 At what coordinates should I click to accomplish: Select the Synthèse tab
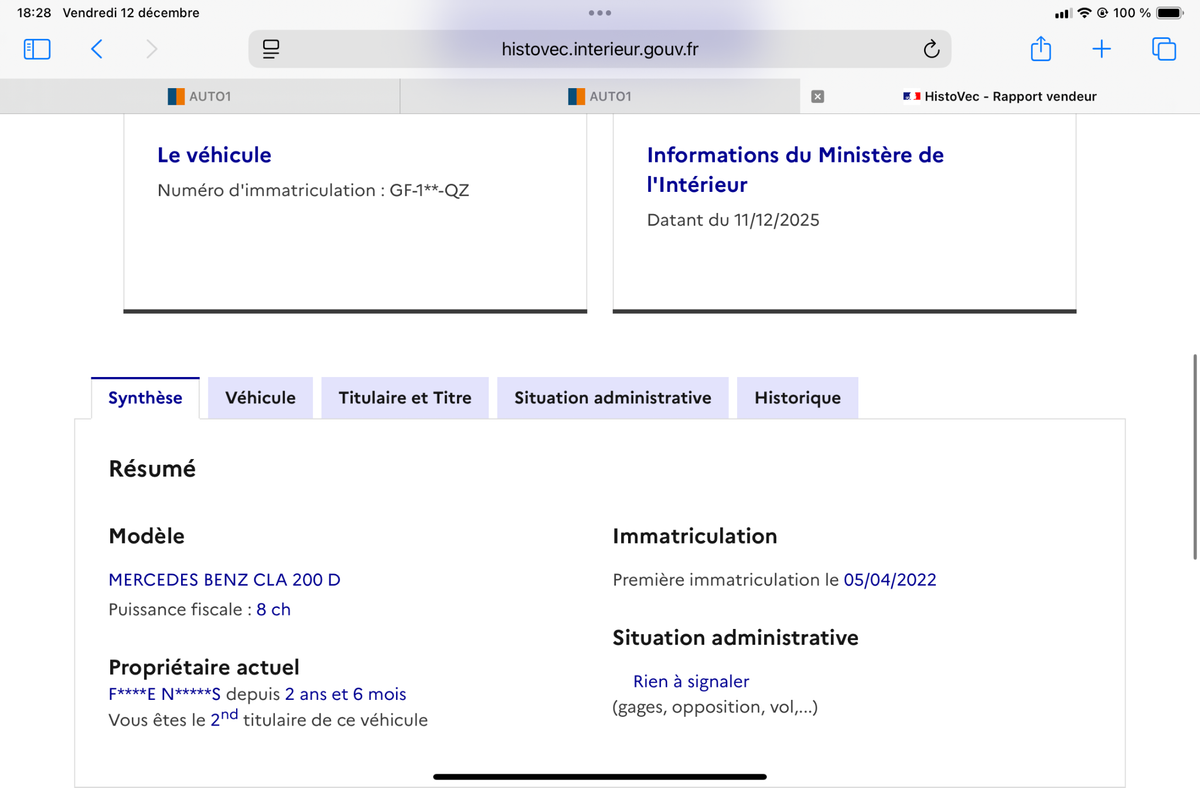point(145,398)
